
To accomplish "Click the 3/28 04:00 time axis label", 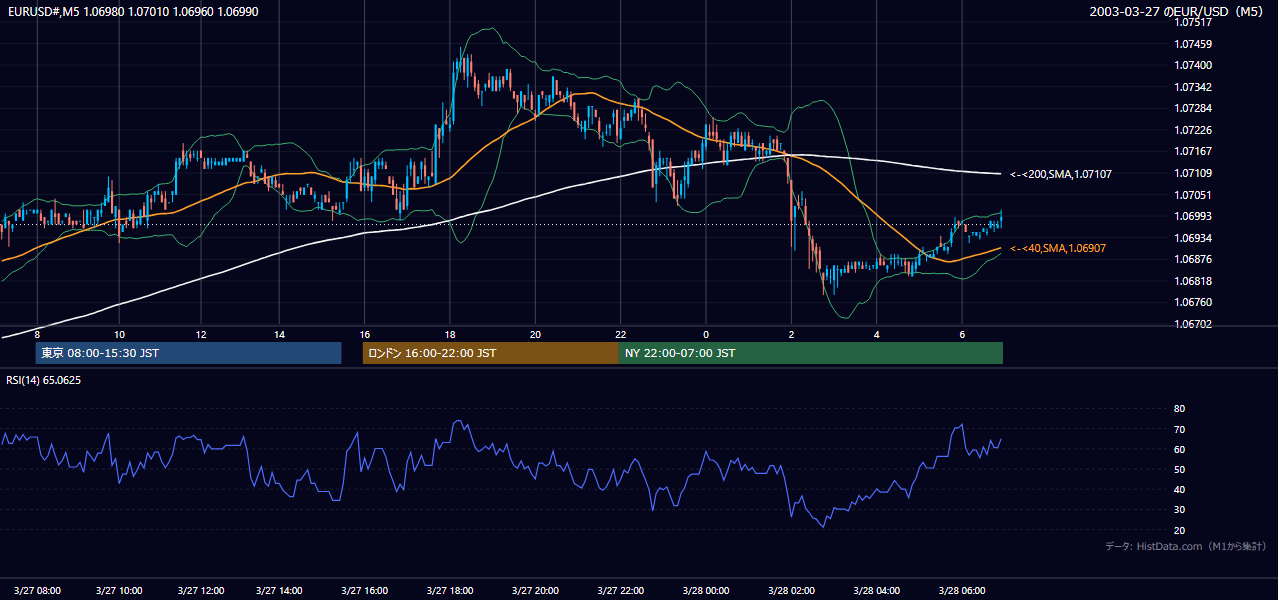I will (877, 590).
